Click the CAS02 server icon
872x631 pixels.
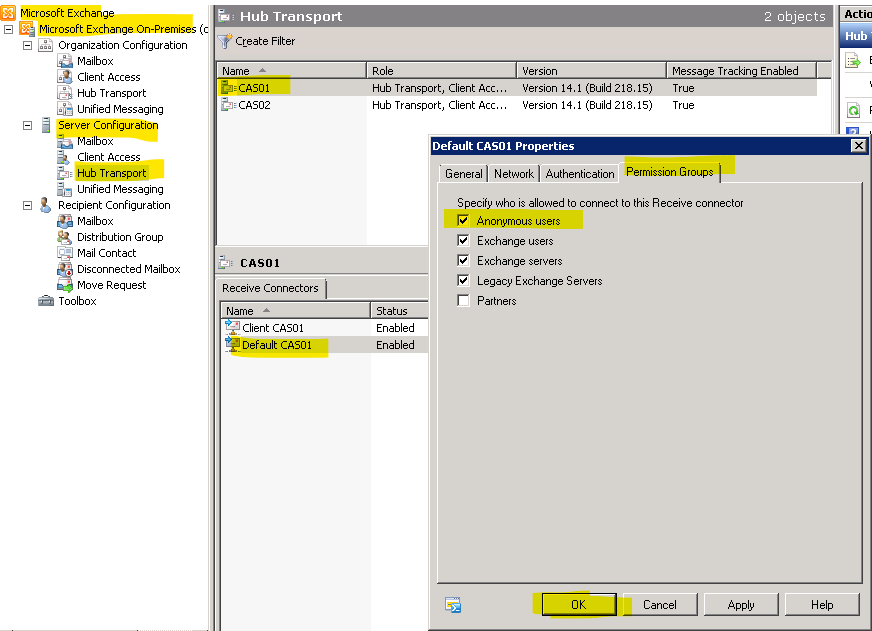pos(228,105)
